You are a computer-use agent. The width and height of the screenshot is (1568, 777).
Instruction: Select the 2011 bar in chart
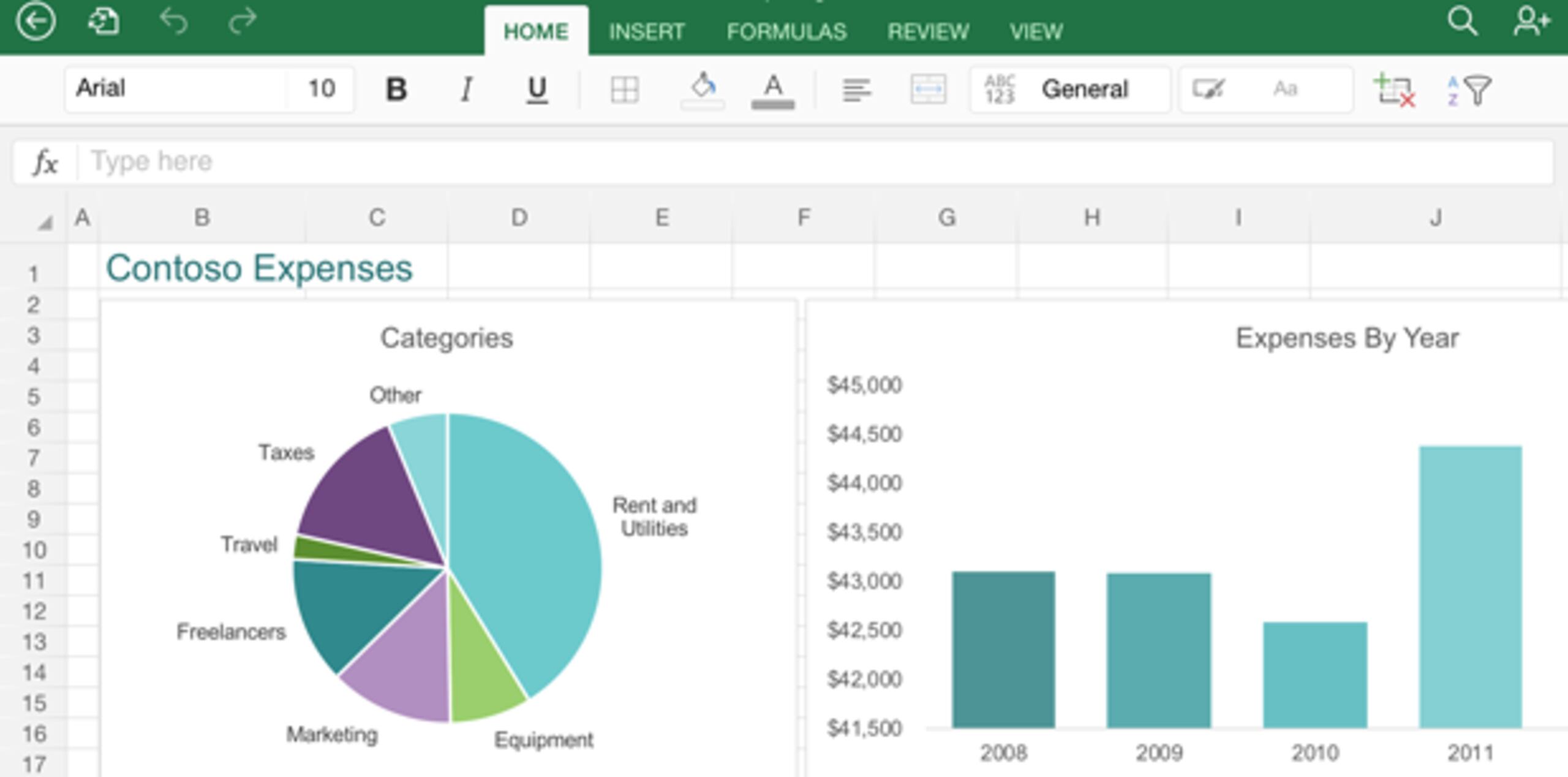click(1471, 587)
